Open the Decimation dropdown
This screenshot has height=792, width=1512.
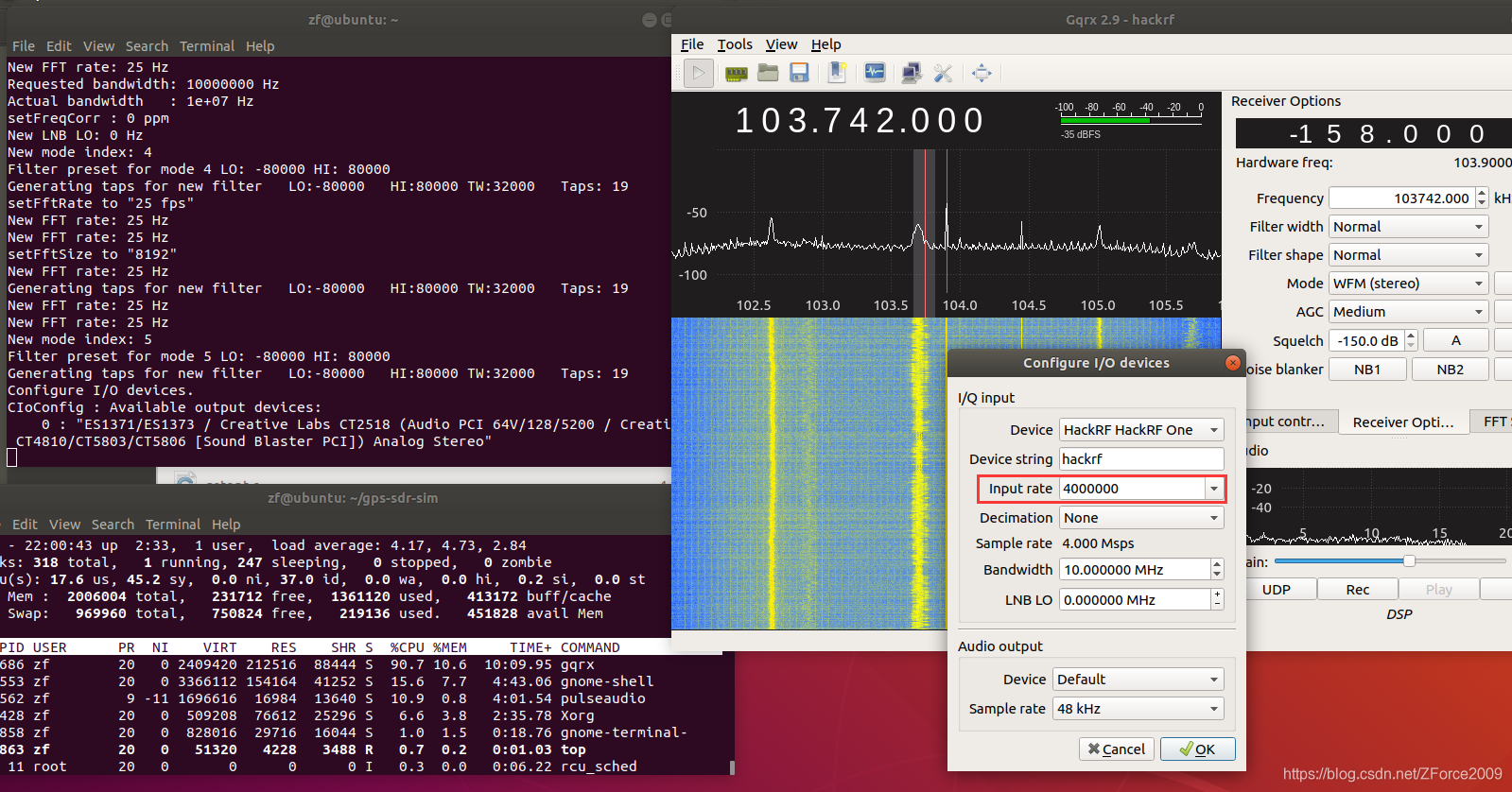point(1141,518)
